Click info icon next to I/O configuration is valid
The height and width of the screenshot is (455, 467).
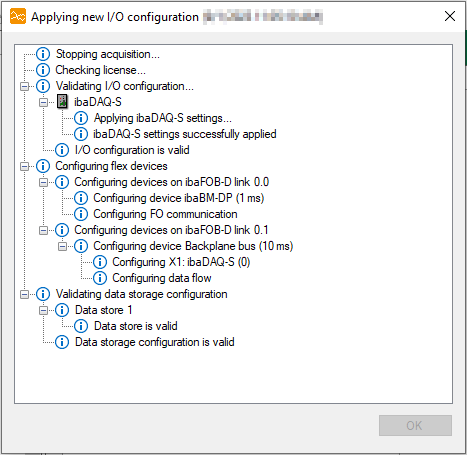click(x=62, y=150)
